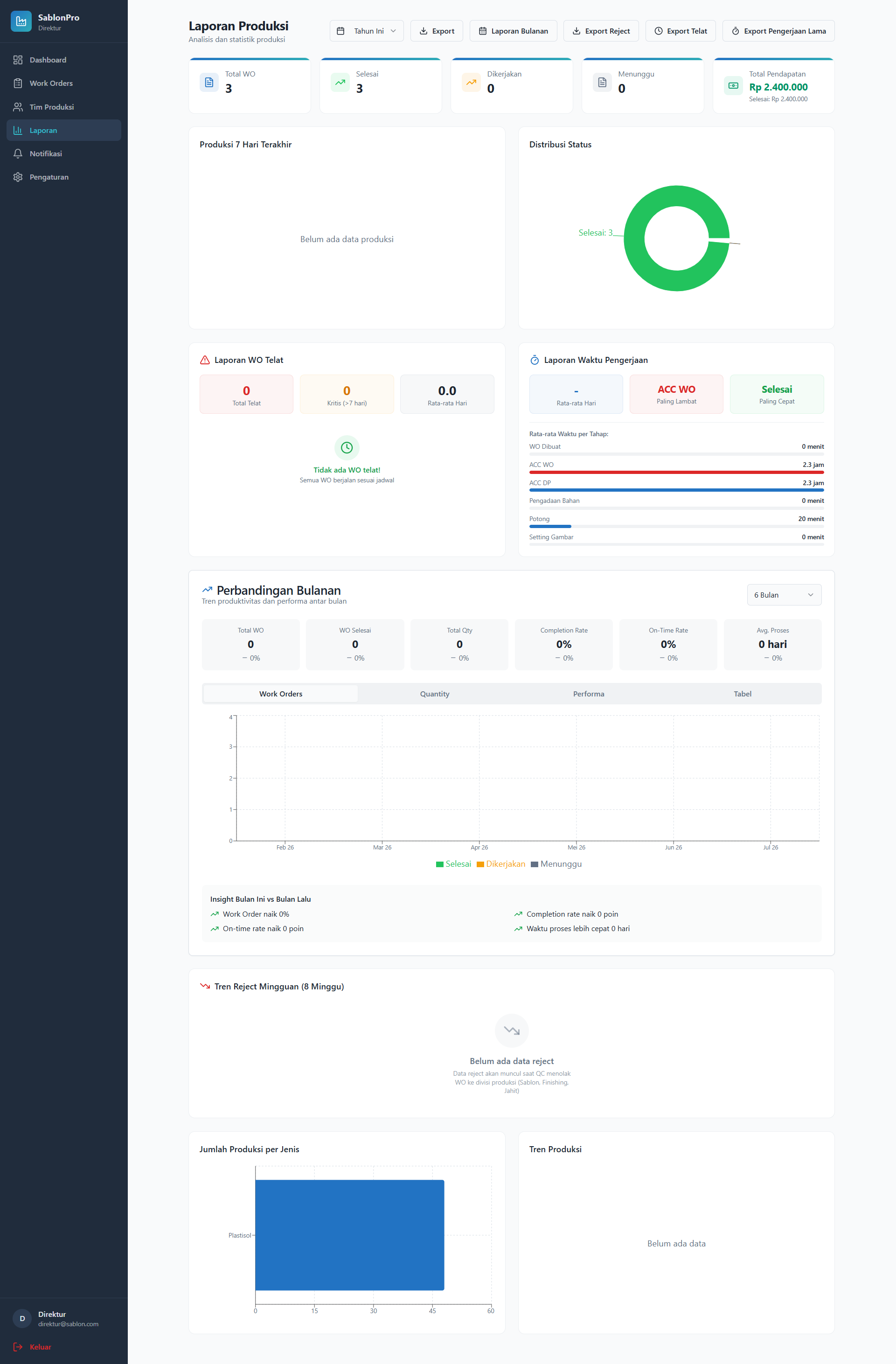
Task: Open the Tahun Ini period dropdown
Action: (x=367, y=31)
